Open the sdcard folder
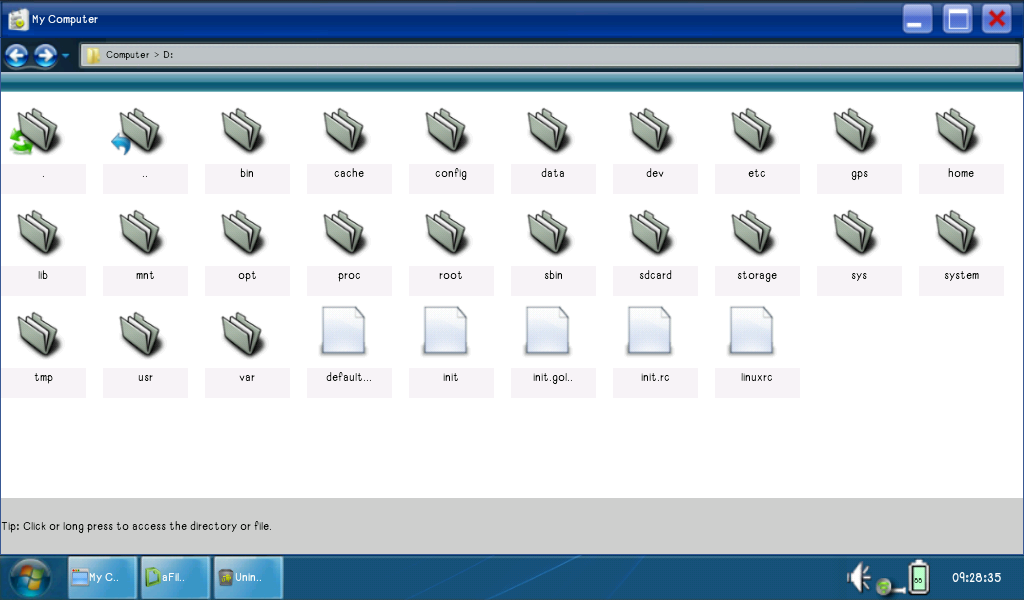This screenshot has height=600, width=1024. pyautogui.click(x=650, y=233)
